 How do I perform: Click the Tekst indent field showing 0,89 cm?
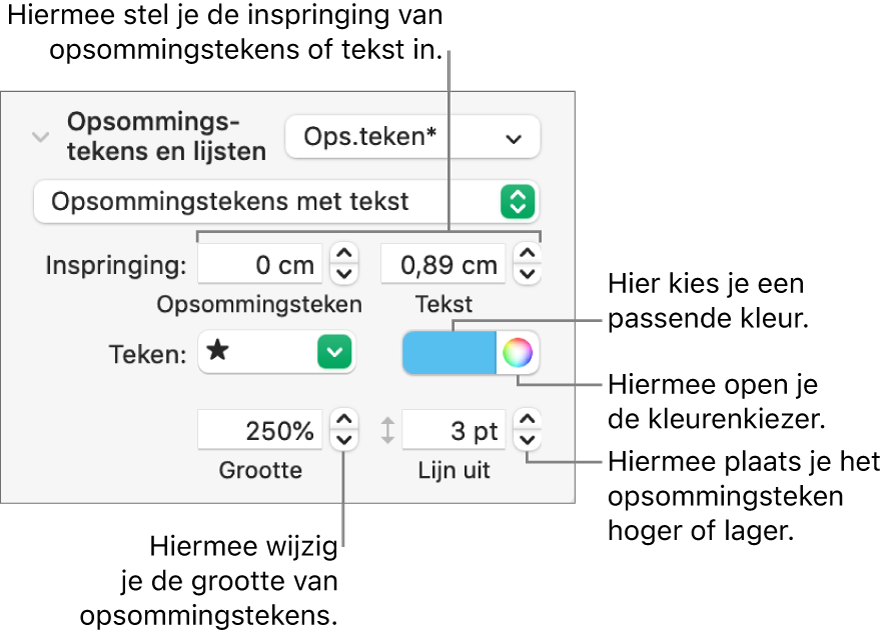pyautogui.click(x=444, y=265)
